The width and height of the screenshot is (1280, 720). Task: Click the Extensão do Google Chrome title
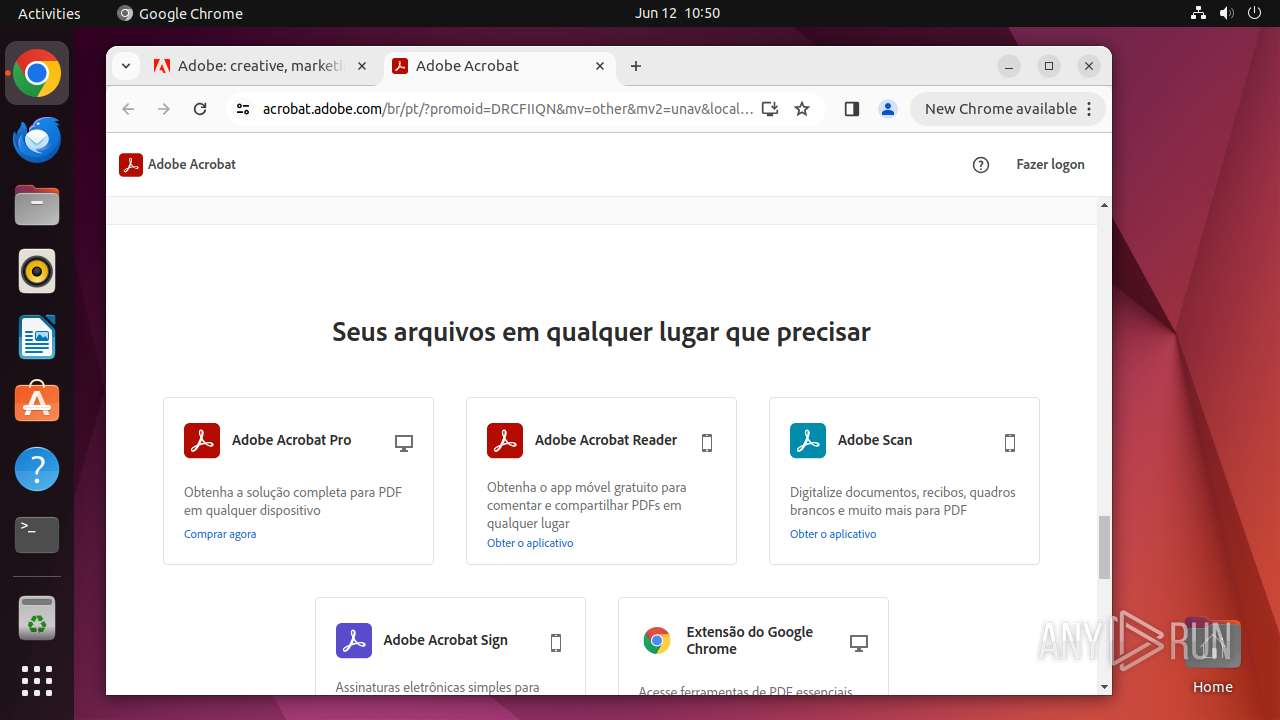click(750, 640)
